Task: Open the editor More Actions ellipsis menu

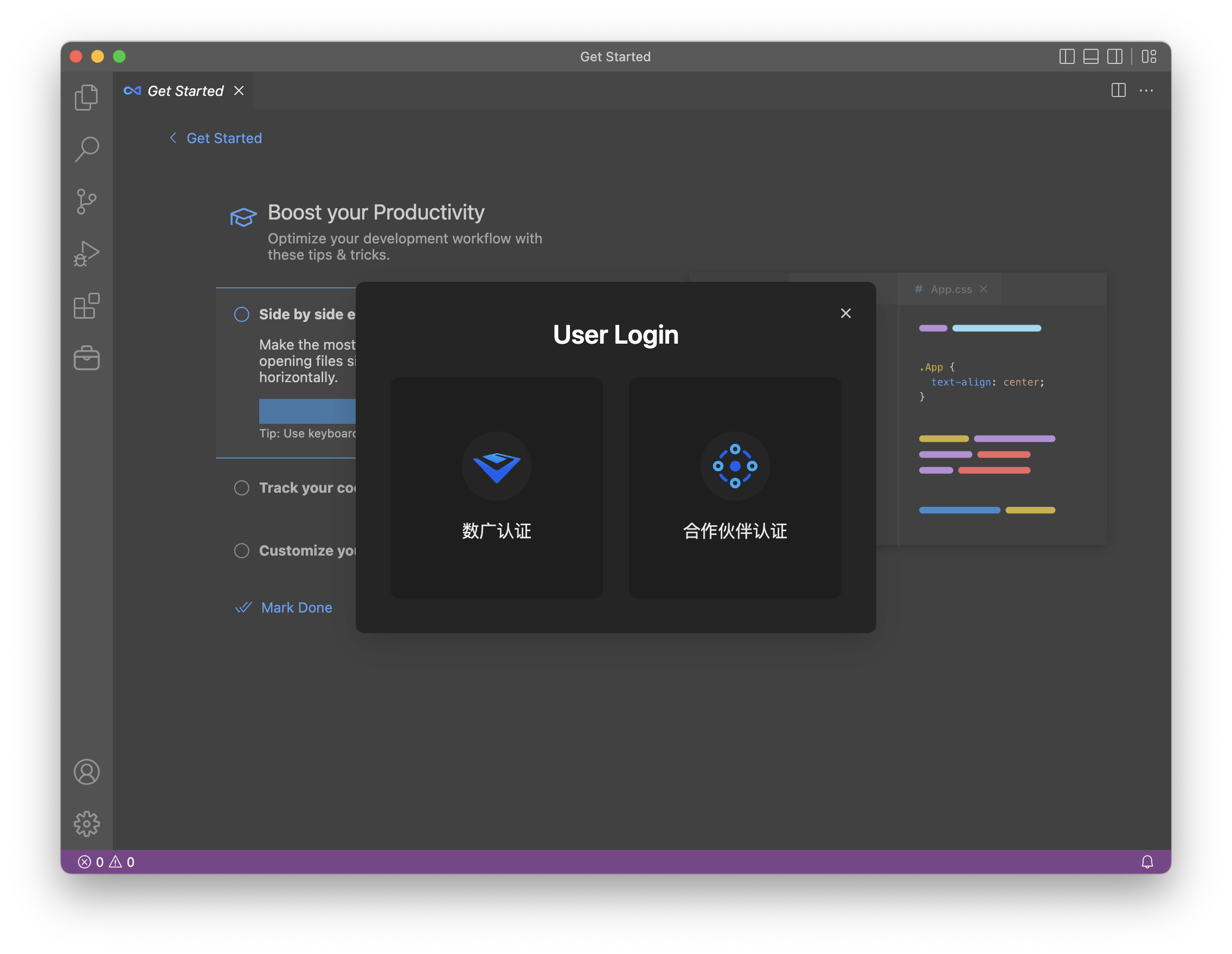Action: (1147, 90)
